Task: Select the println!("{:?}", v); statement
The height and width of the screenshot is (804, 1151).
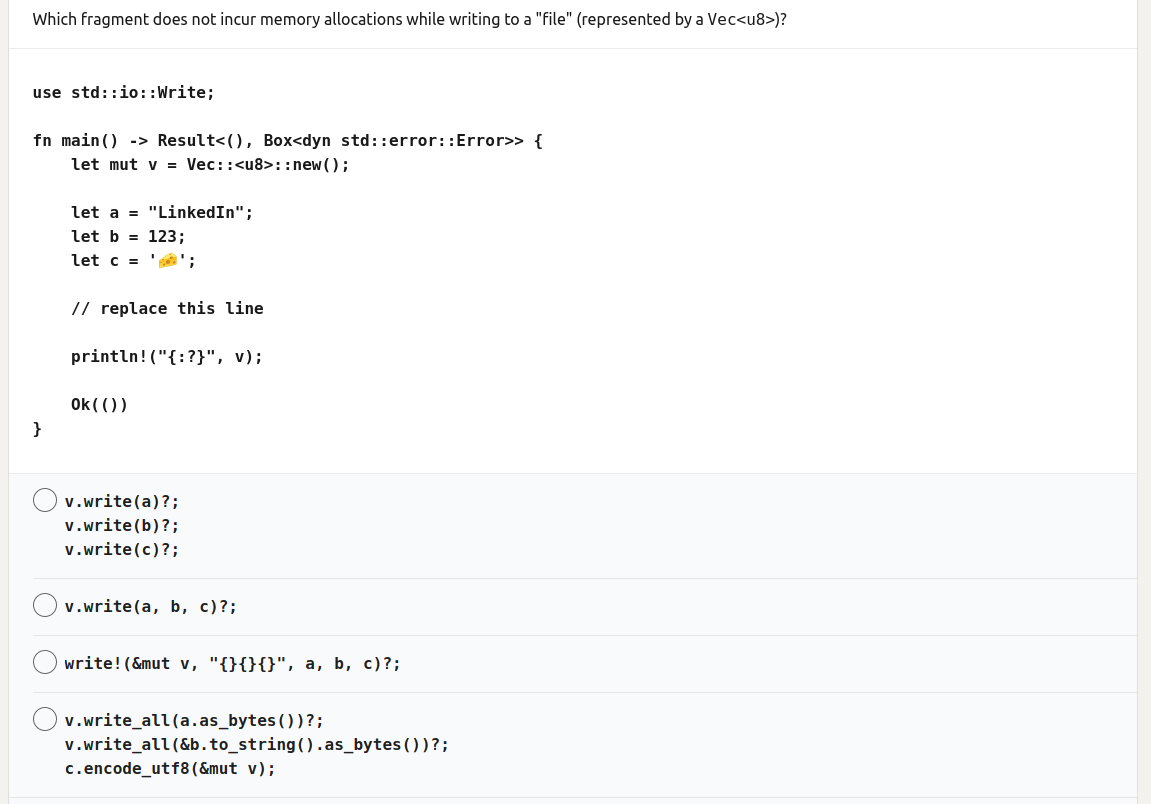Action: [166, 356]
